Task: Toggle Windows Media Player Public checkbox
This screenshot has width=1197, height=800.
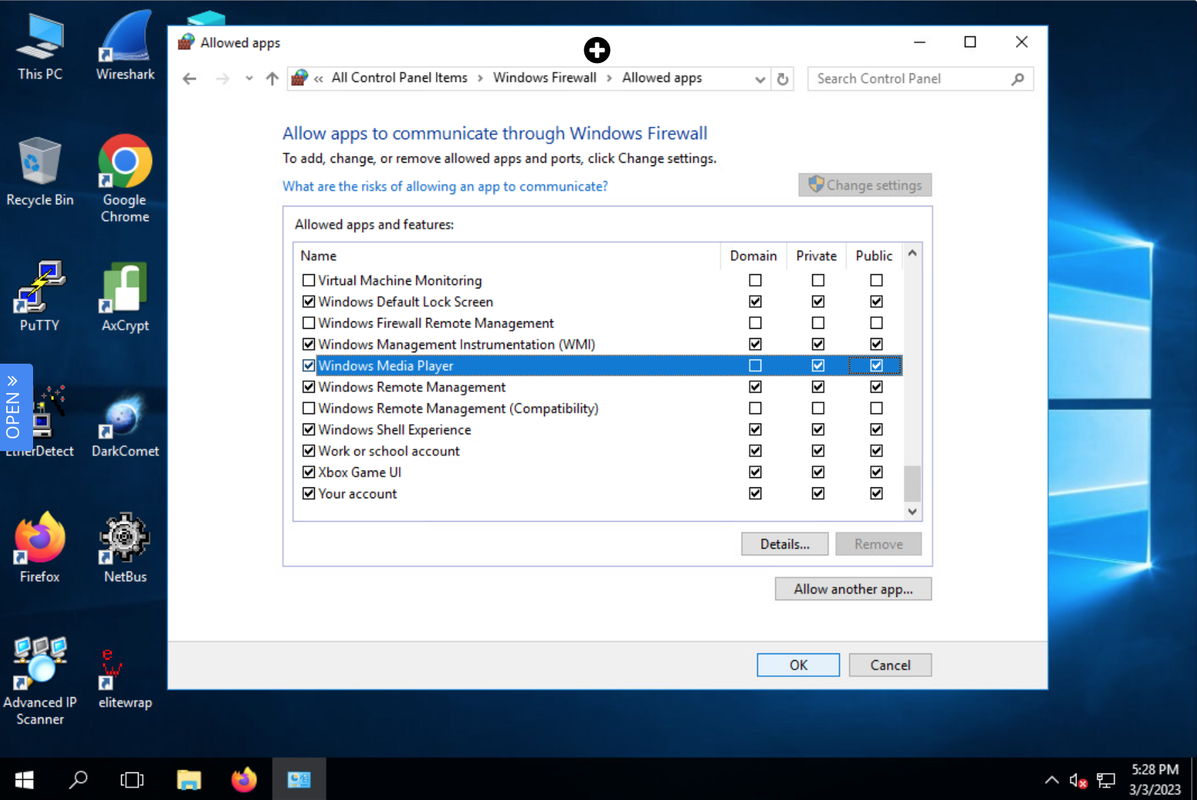Action: tap(876, 366)
